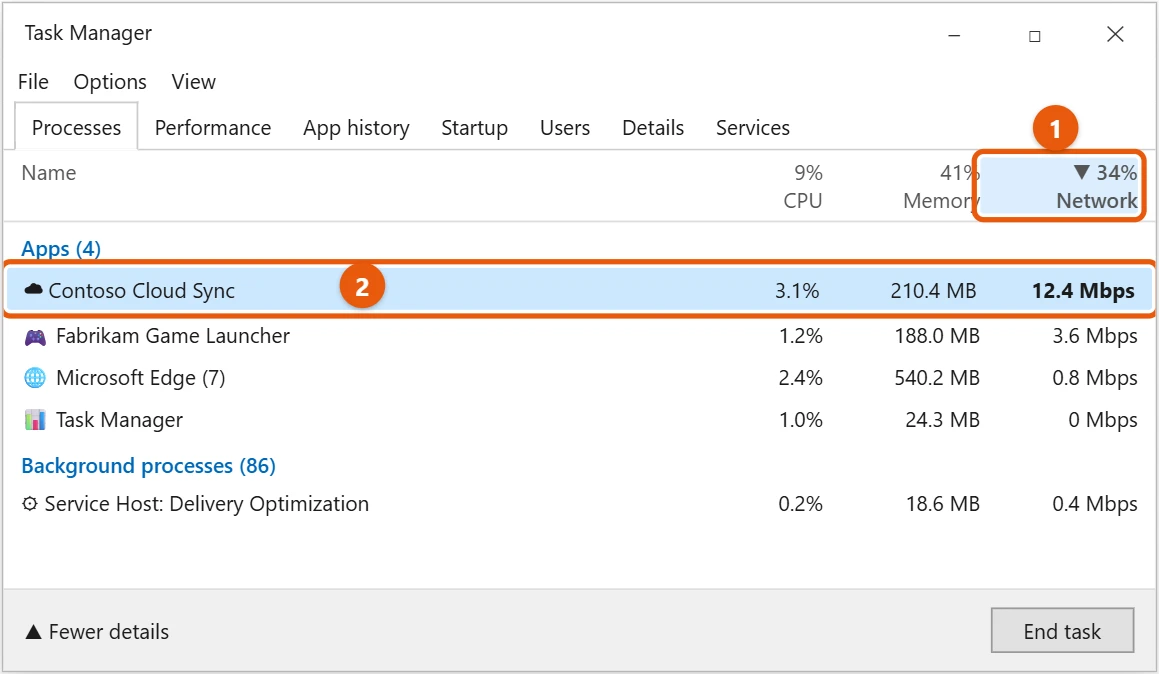Screen dimensions: 1159x674
Task: Click the 188.0 MB memory value
Action: pyautogui.click(x=937, y=336)
